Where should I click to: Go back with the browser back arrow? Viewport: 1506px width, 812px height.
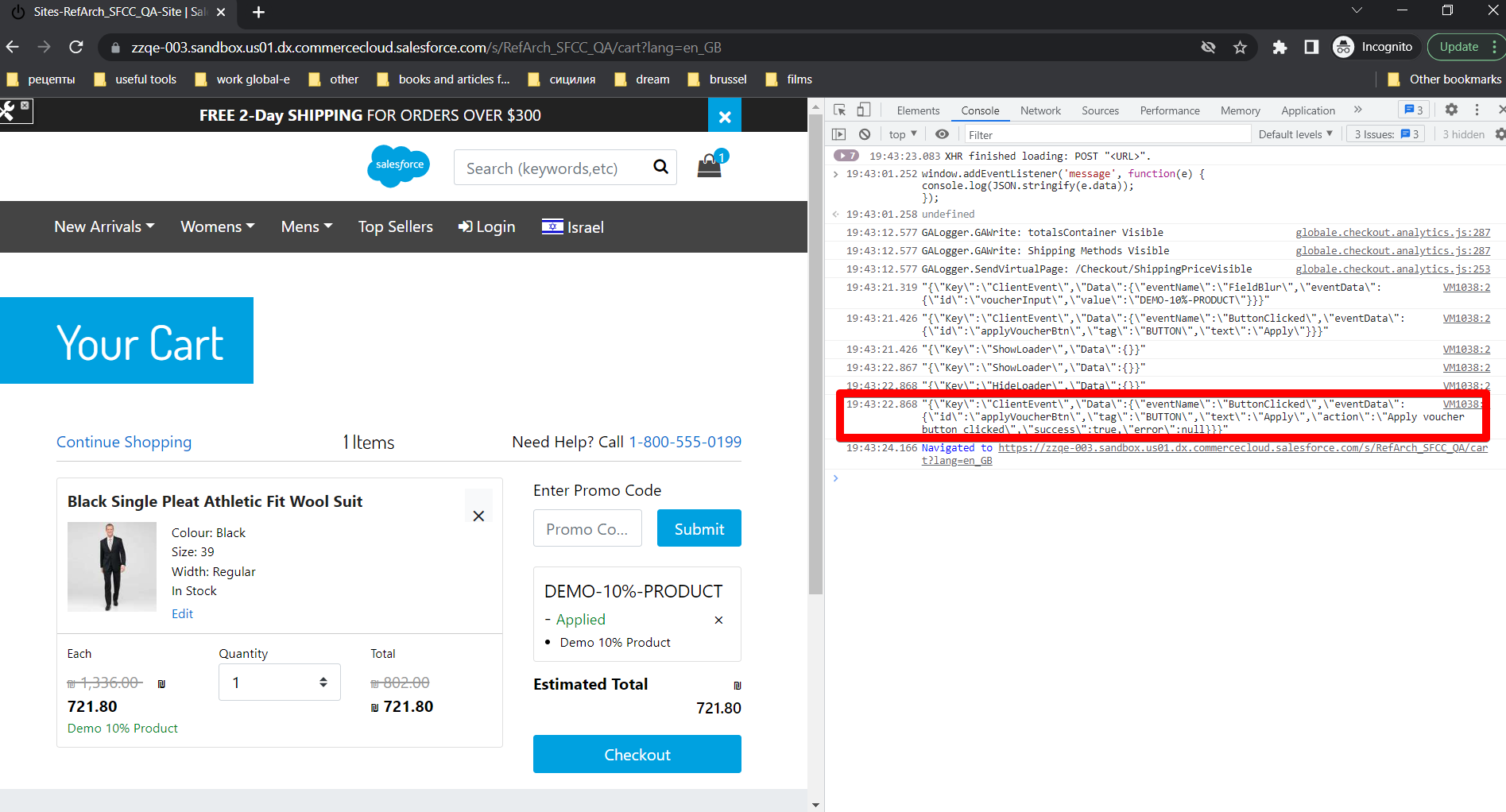pos(13,47)
